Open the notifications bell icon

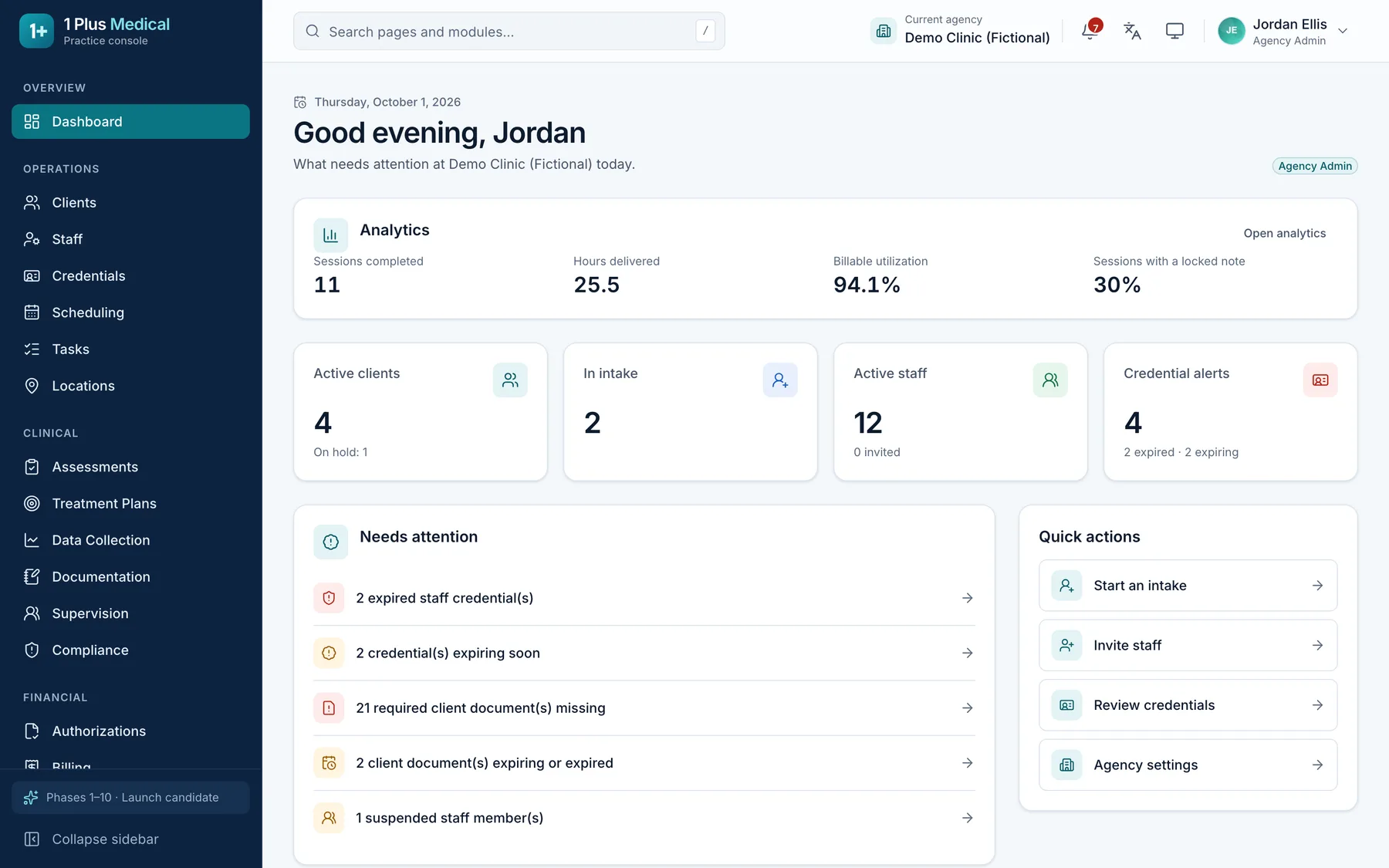[1090, 31]
